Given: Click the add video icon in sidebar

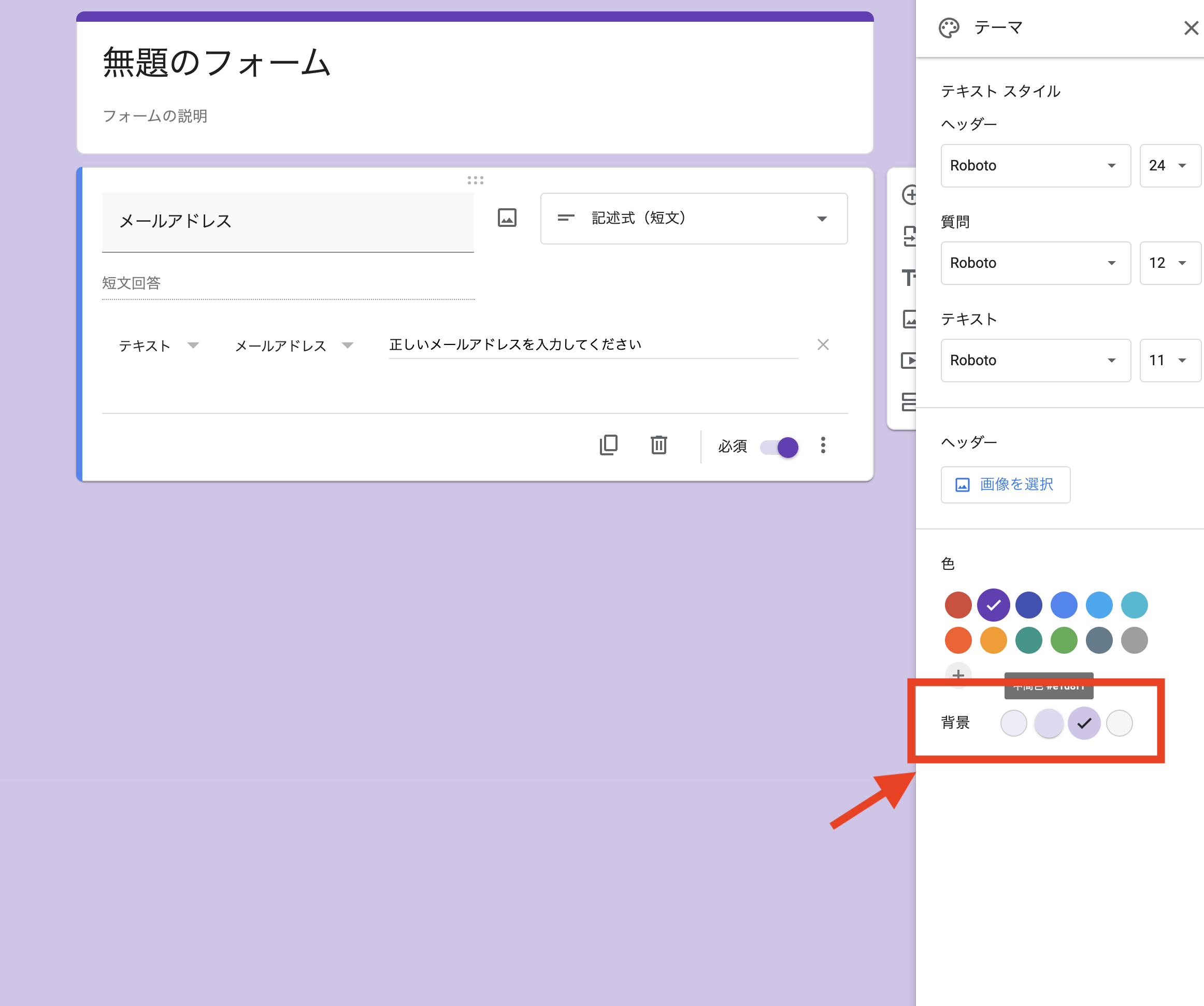Looking at the screenshot, I should pos(909,361).
